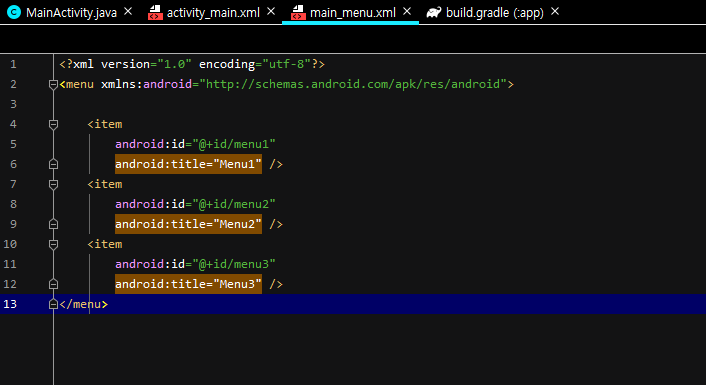706x385 pixels.
Task: Click the Gradle elephant icon
Action: pyautogui.click(x=434, y=12)
